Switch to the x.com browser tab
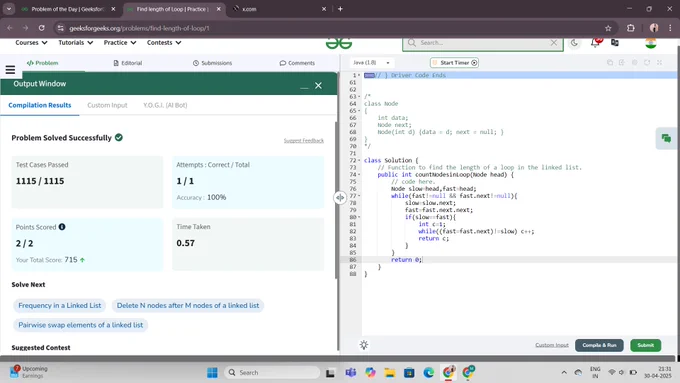The height and width of the screenshot is (383, 680). point(279,9)
